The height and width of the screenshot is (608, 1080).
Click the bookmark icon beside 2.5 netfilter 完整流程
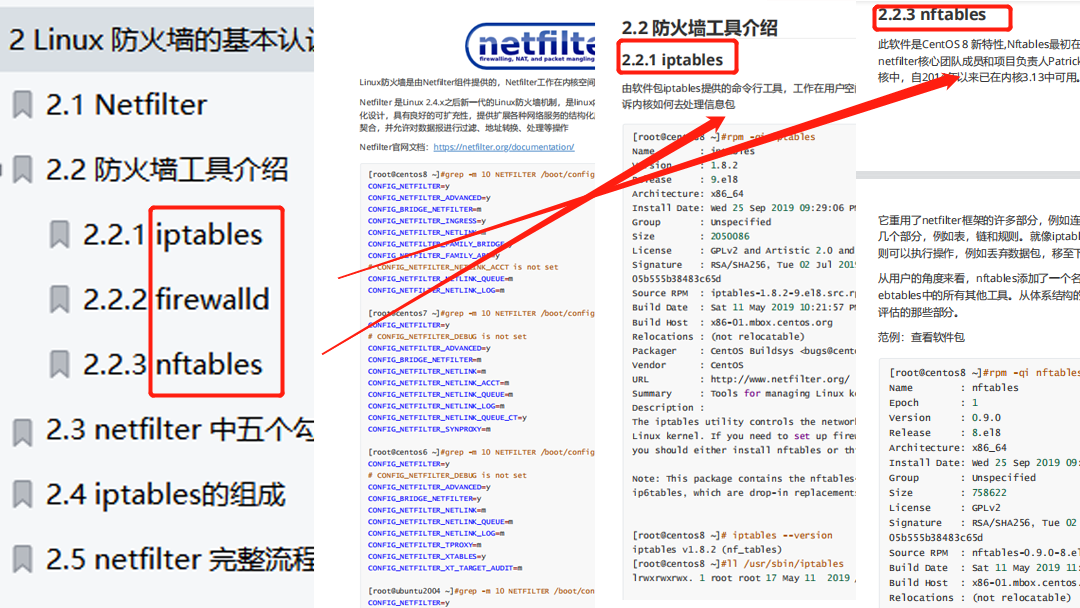pyautogui.click(x=22, y=559)
